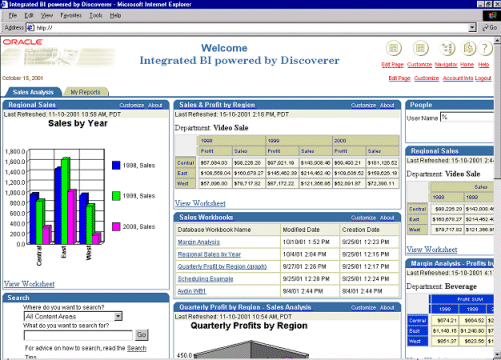
Task: Click the Customize circular icon
Action: point(420,48)
